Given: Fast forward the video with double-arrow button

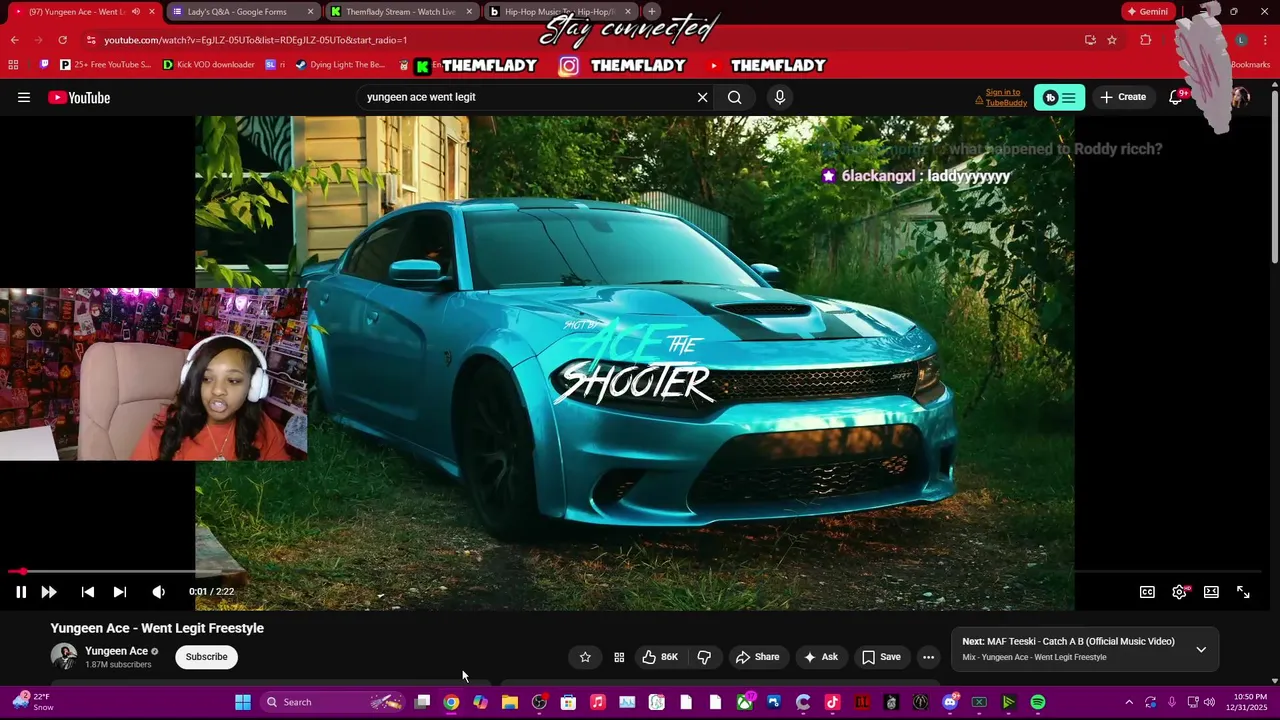Looking at the screenshot, I should click(x=48, y=592).
